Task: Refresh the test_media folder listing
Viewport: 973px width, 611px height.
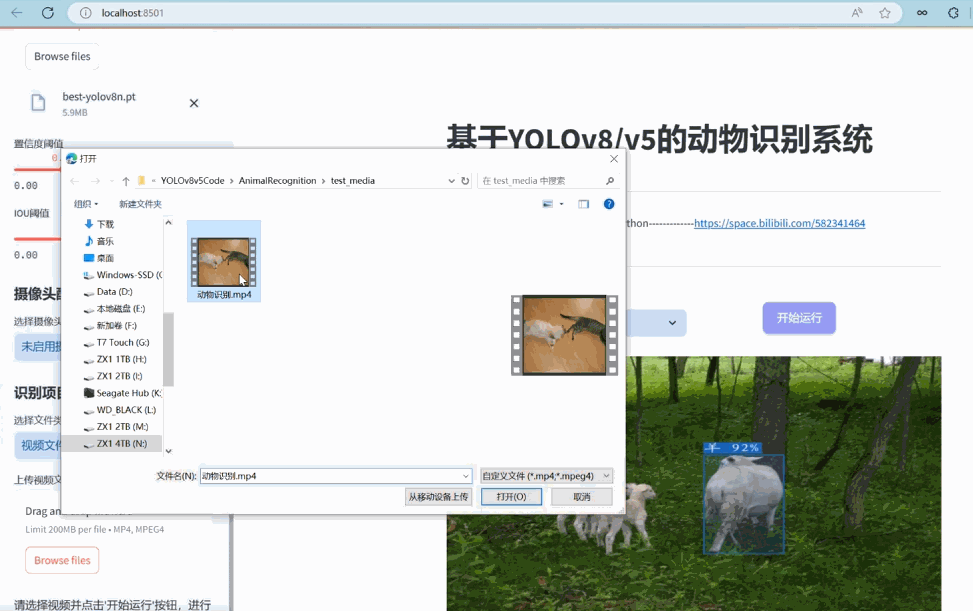Action: click(x=465, y=181)
